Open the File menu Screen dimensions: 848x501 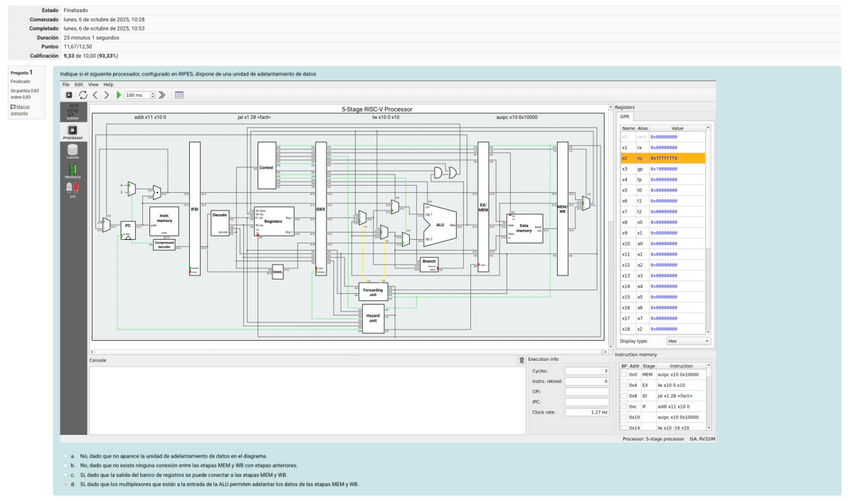67,85
